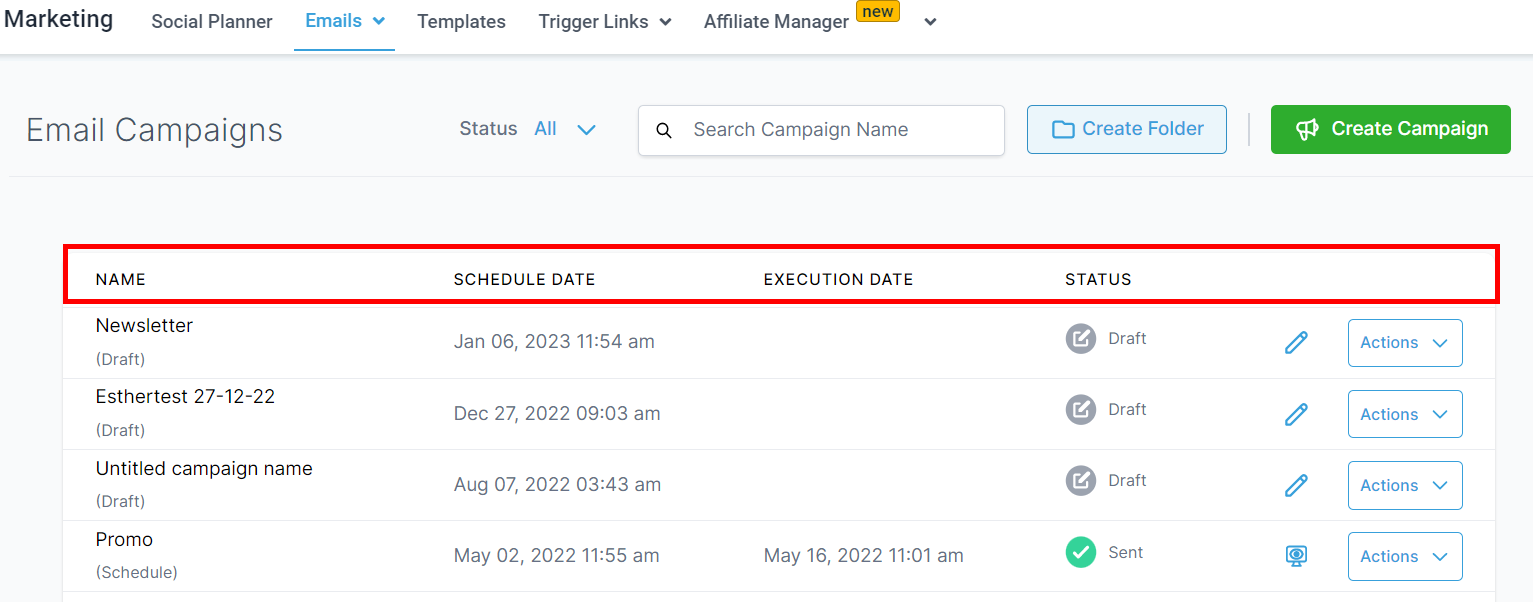1533x602 pixels.
Task: Edit the Esthertest 27-12-22 campaign via pencil icon
Action: coord(1296,414)
